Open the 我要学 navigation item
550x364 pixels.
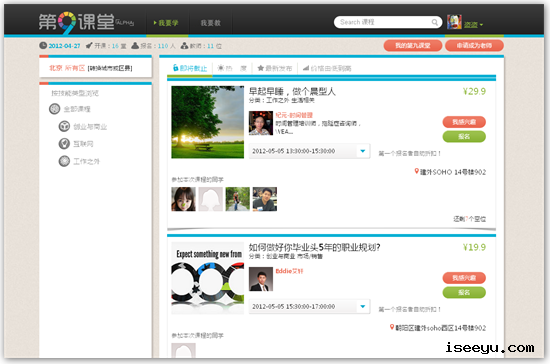166,23
